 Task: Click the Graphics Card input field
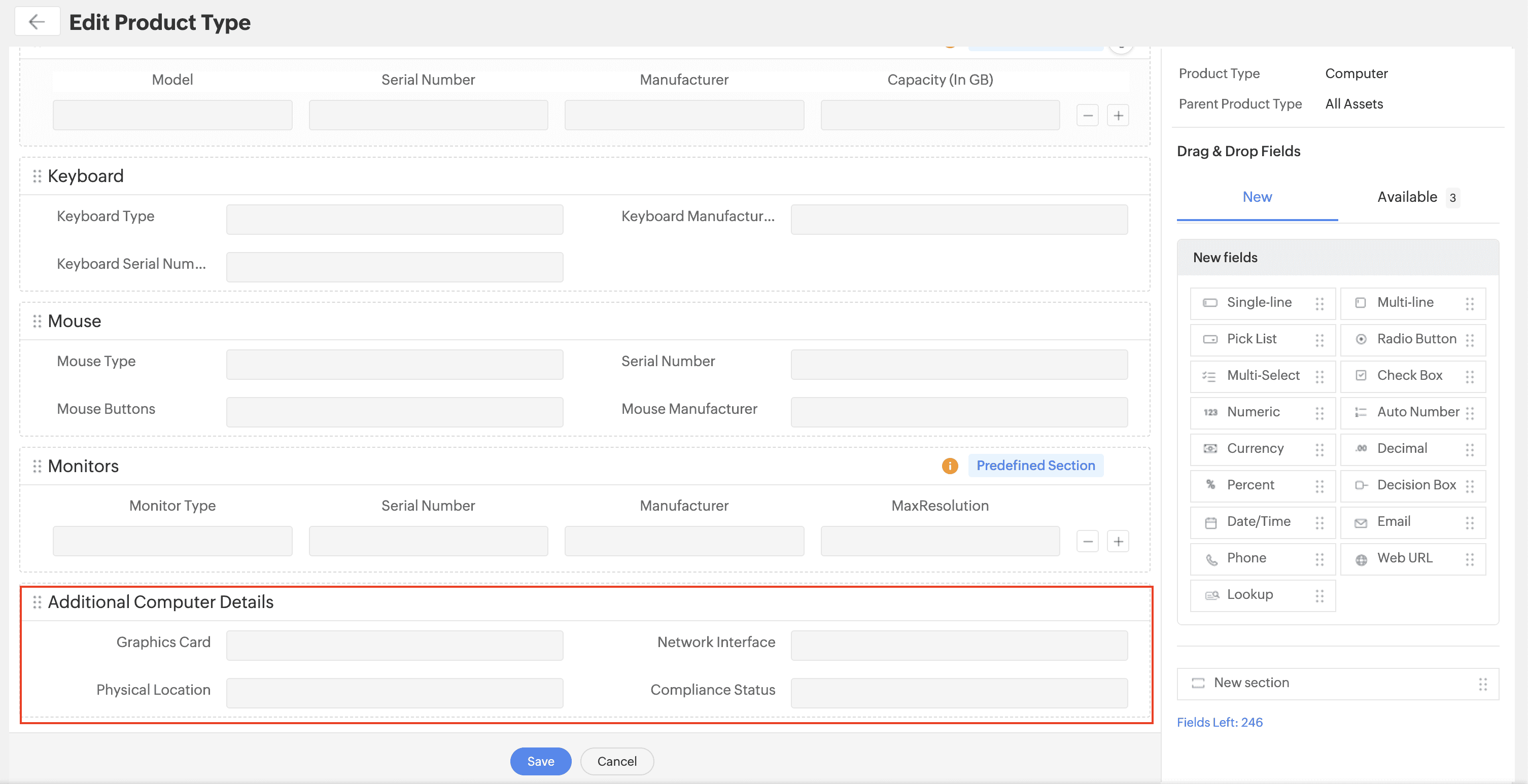pos(395,645)
